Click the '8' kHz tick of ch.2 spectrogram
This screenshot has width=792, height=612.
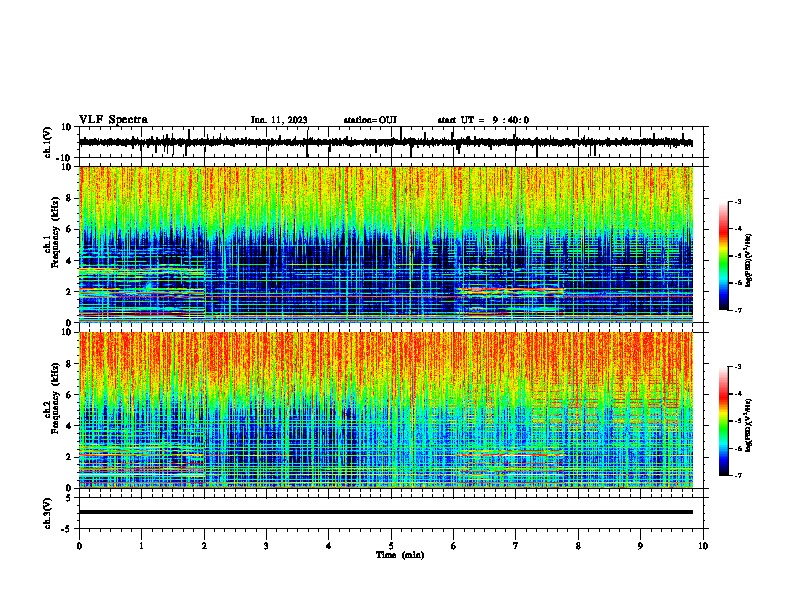point(70,364)
